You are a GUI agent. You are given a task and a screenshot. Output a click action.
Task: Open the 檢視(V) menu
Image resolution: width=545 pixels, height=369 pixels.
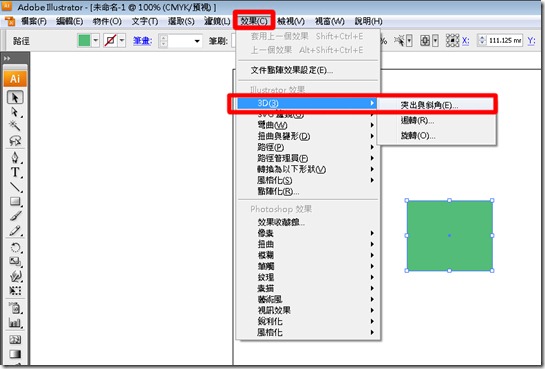pyautogui.click(x=291, y=21)
